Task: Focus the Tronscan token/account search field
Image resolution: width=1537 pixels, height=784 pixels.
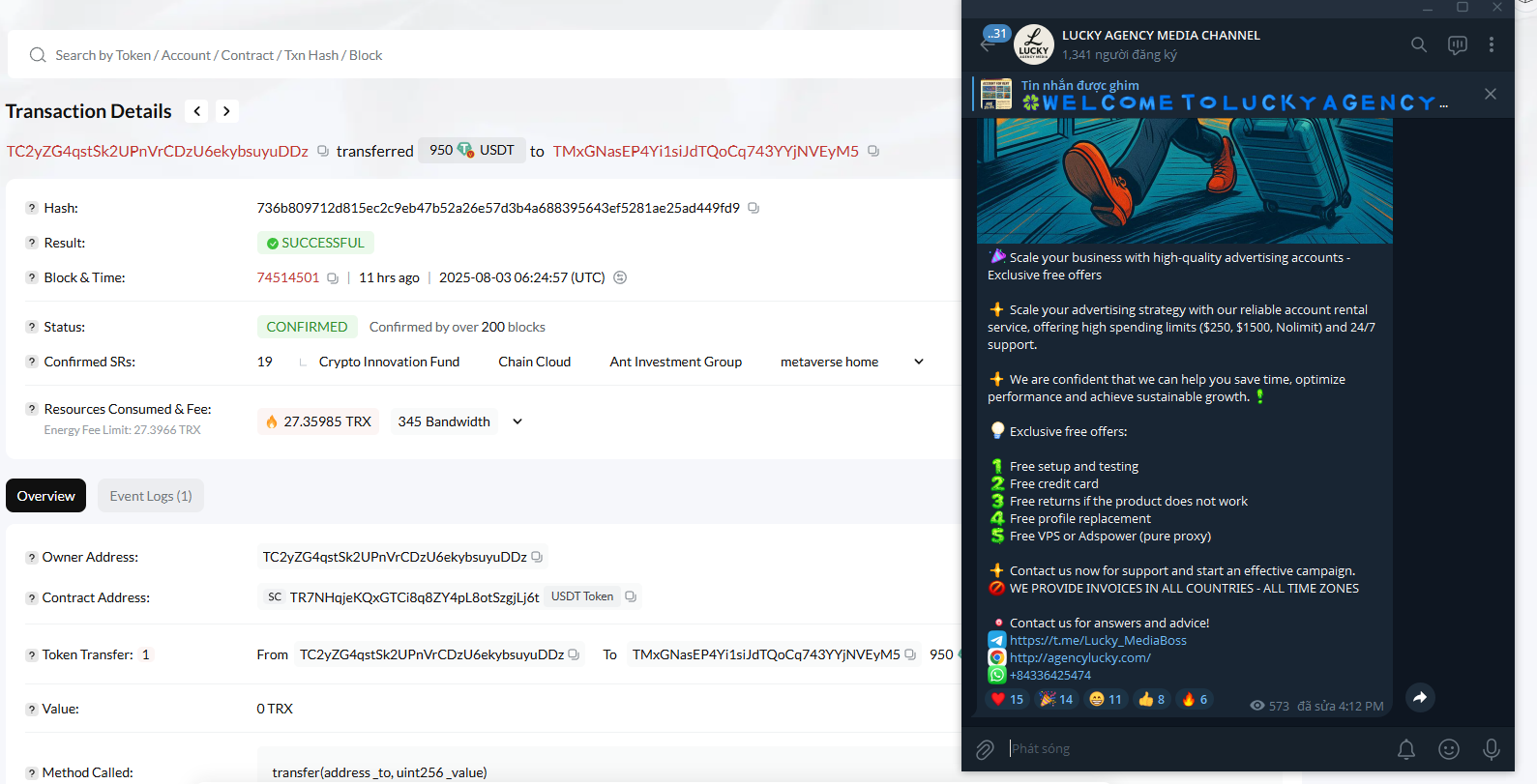Action: coord(484,55)
